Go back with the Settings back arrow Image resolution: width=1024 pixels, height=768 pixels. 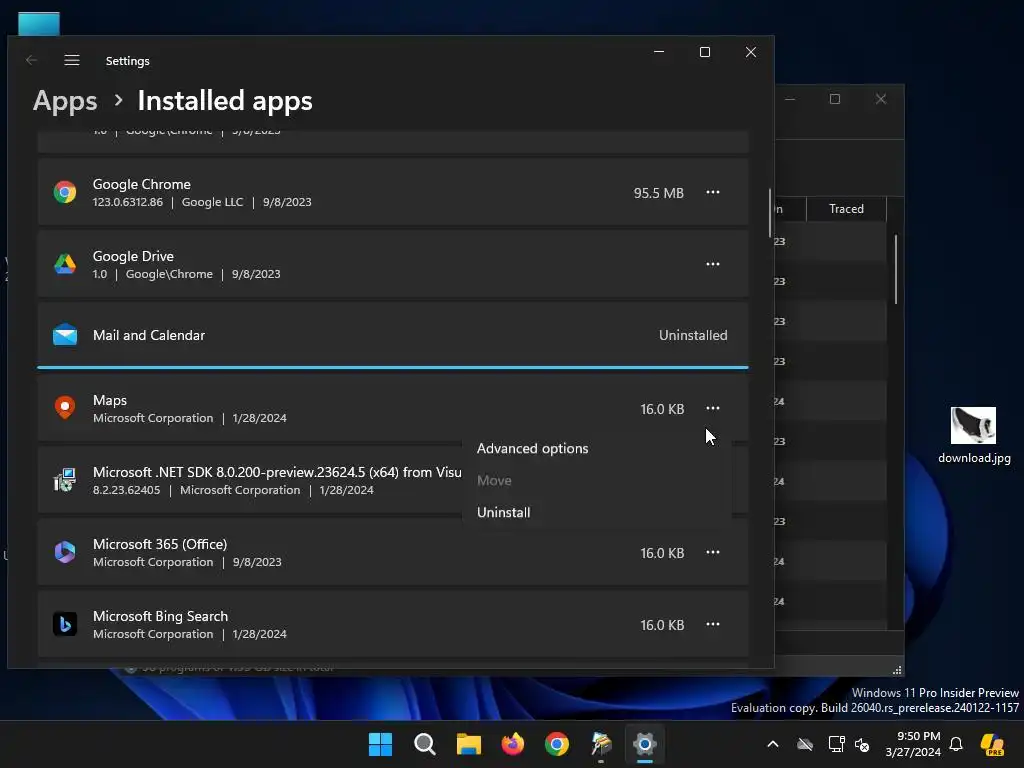(x=31, y=60)
